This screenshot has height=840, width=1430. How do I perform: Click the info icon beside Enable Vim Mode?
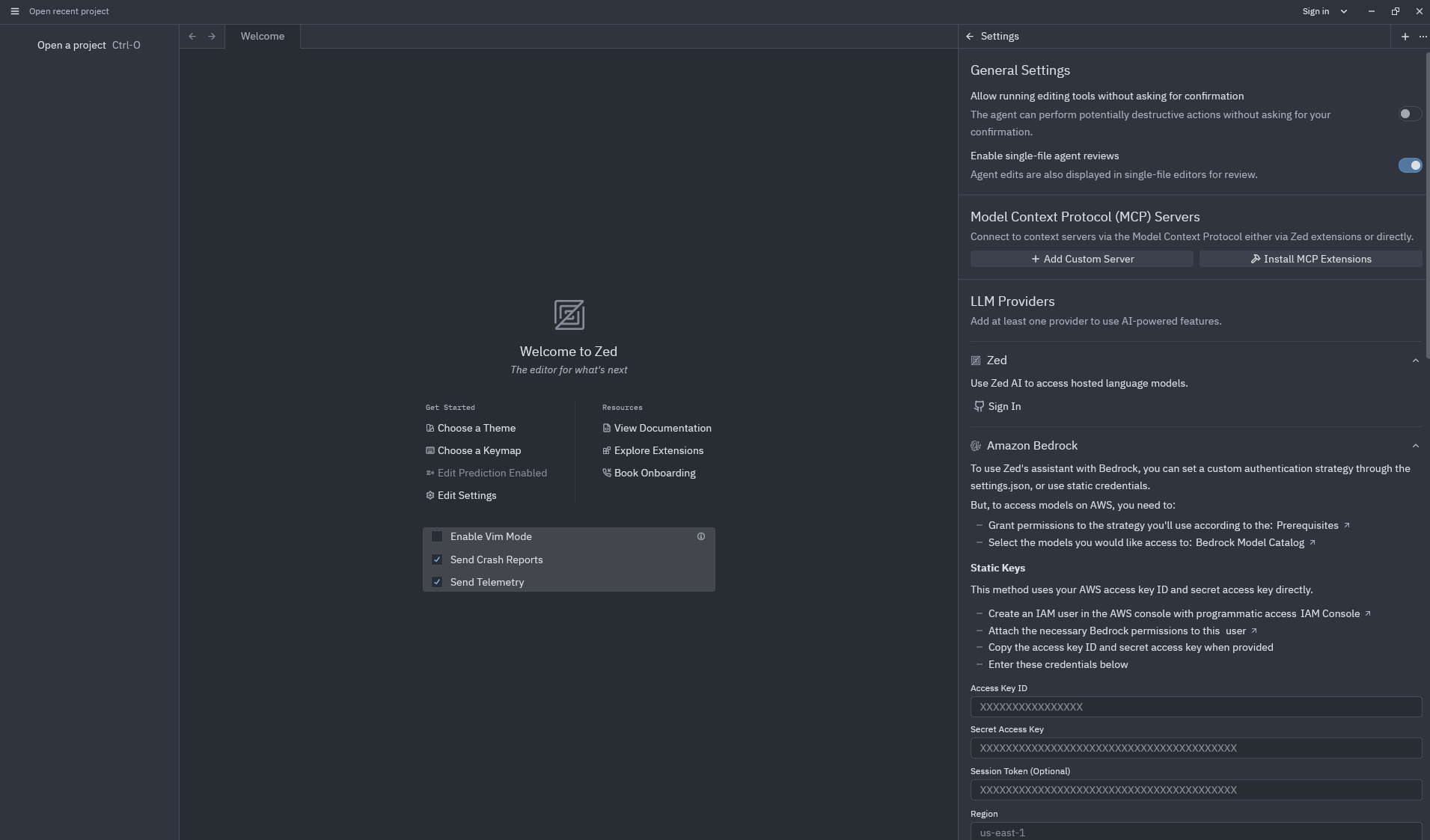coord(701,536)
